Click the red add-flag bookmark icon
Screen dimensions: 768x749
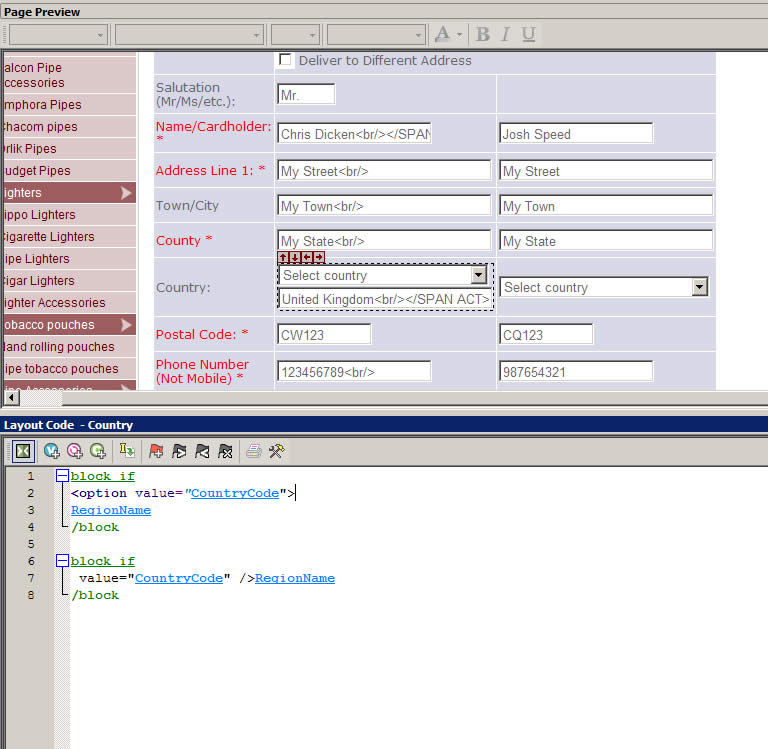(156, 451)
